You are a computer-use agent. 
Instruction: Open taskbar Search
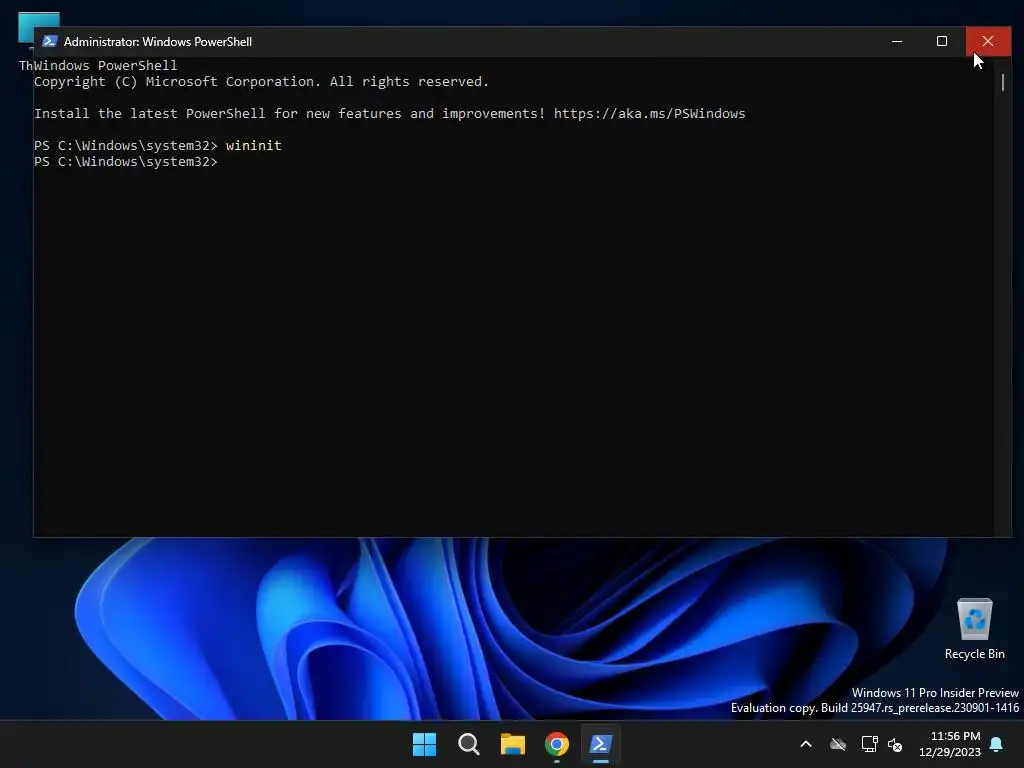tap(469, 744)
